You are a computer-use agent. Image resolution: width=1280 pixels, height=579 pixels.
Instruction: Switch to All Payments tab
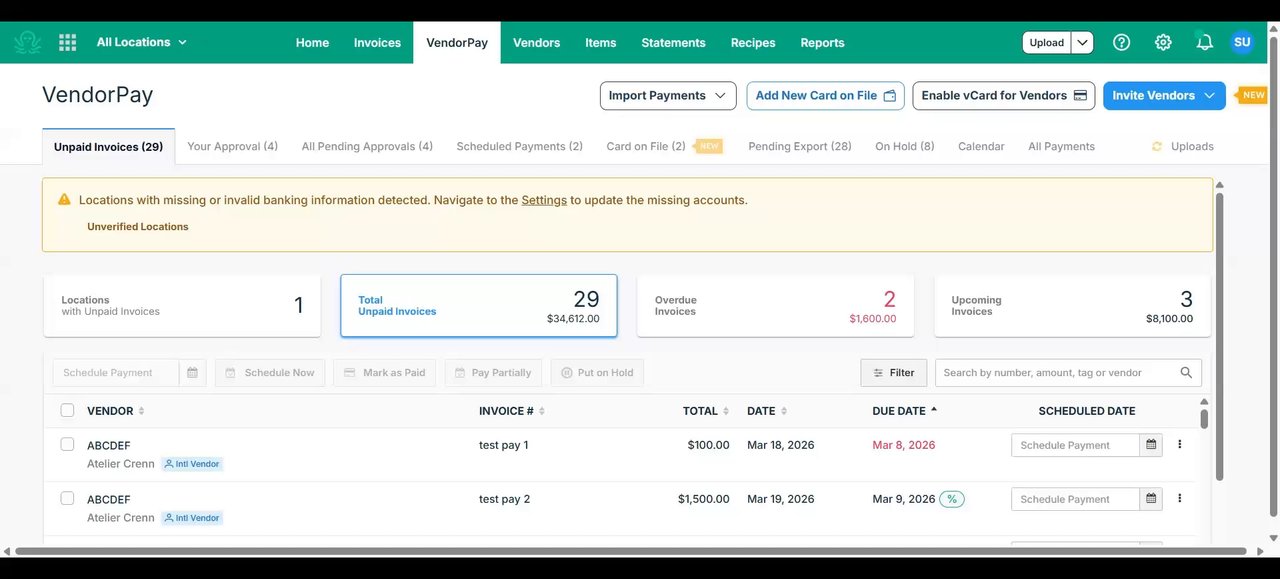1061,146
